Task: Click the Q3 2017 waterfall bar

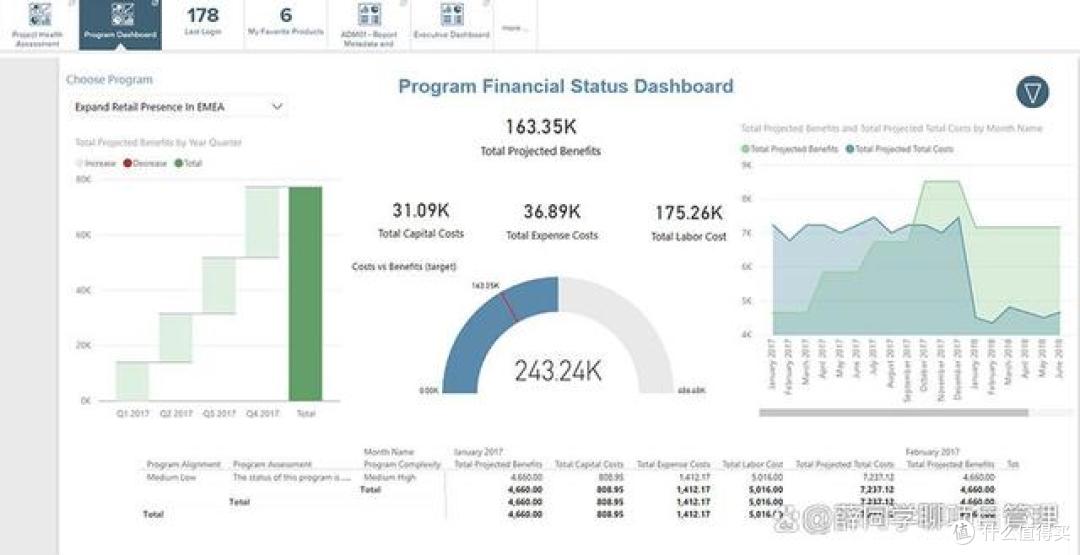Action: click(x=218, y=286)
